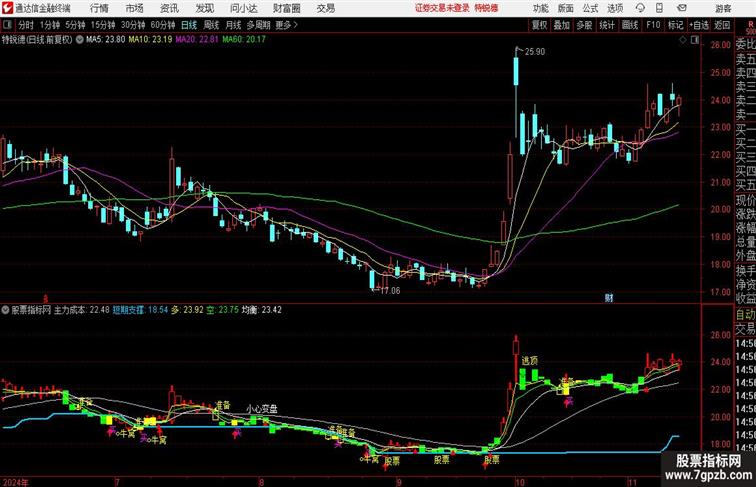
Task: Click the diamond icon above price axis
Action: point(683,41)
